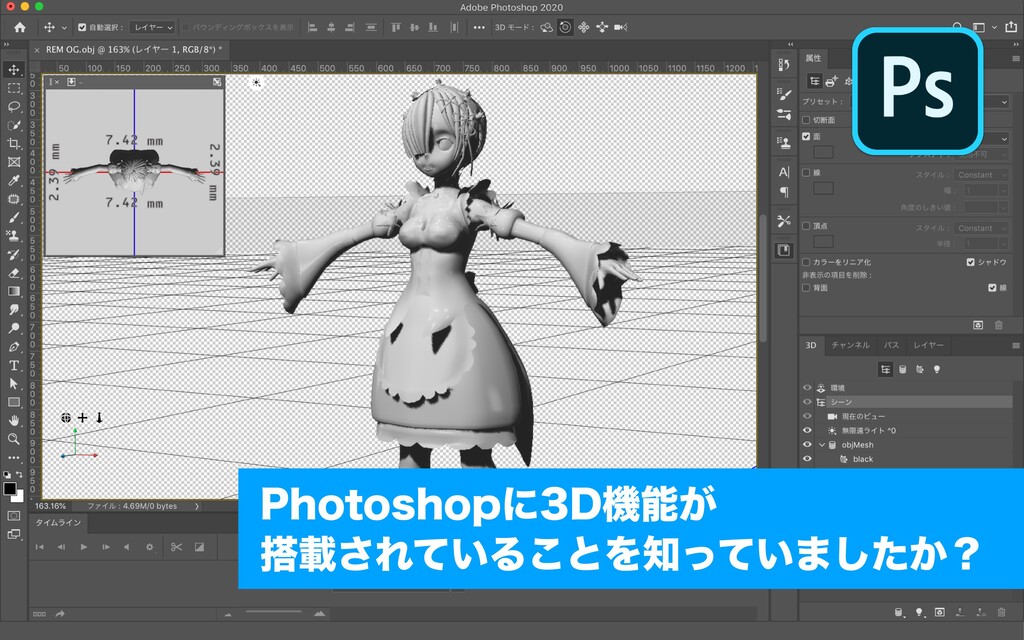This screenshot has width=1024, height=640.
Task: Choose the 3D pan camera mode icon
Action: (584, 27)
